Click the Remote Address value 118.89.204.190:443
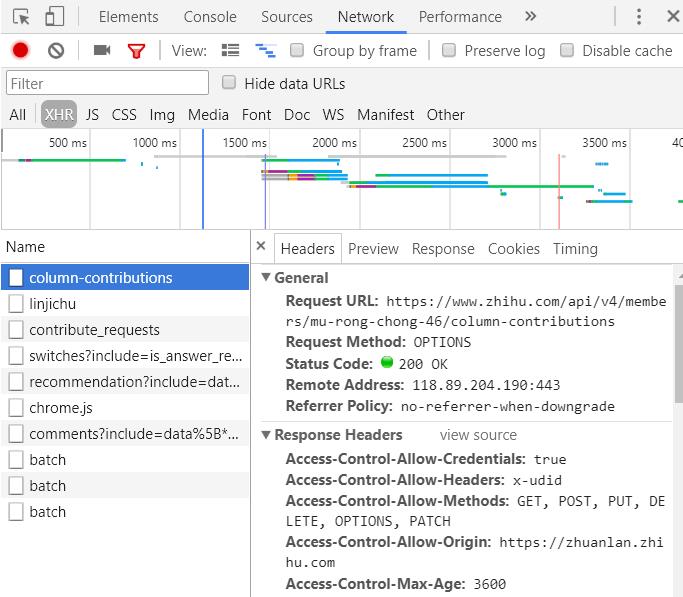The height and width of the screenshot is (597, 683). coord(486,385)
